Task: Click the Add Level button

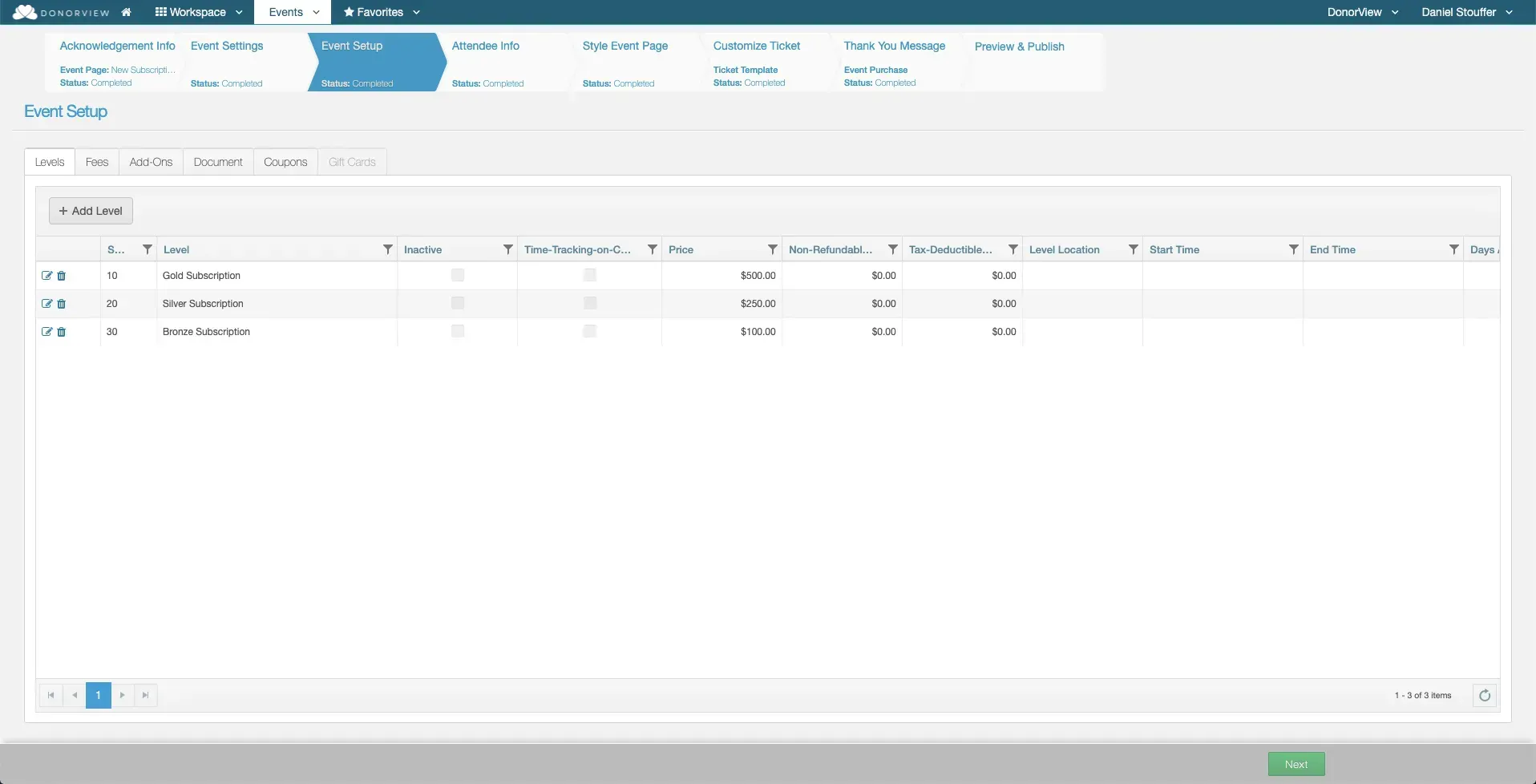Action: pyautogui.click(x=91, y=211)
